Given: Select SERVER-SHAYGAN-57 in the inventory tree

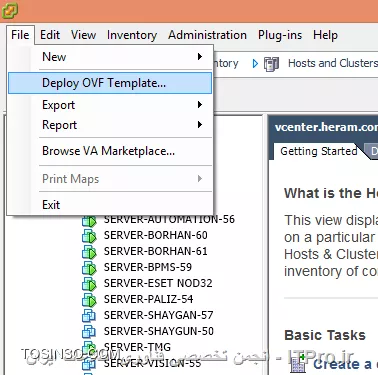Looking at the screenshot, I should (158, 315).
